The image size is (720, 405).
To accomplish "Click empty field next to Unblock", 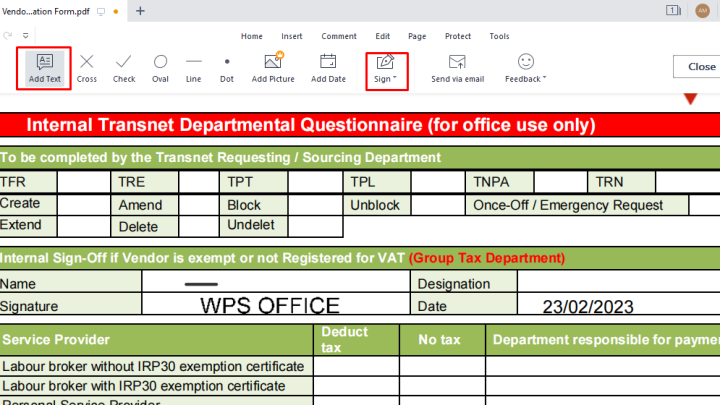I will click(x=438, y=204).
